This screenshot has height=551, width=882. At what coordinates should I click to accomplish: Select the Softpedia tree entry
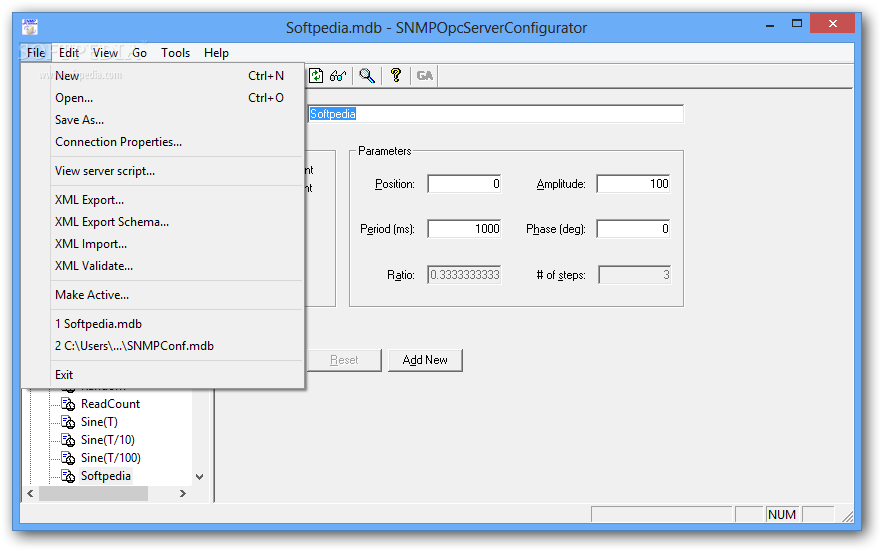pyautogui.click(x=106, y=476)
